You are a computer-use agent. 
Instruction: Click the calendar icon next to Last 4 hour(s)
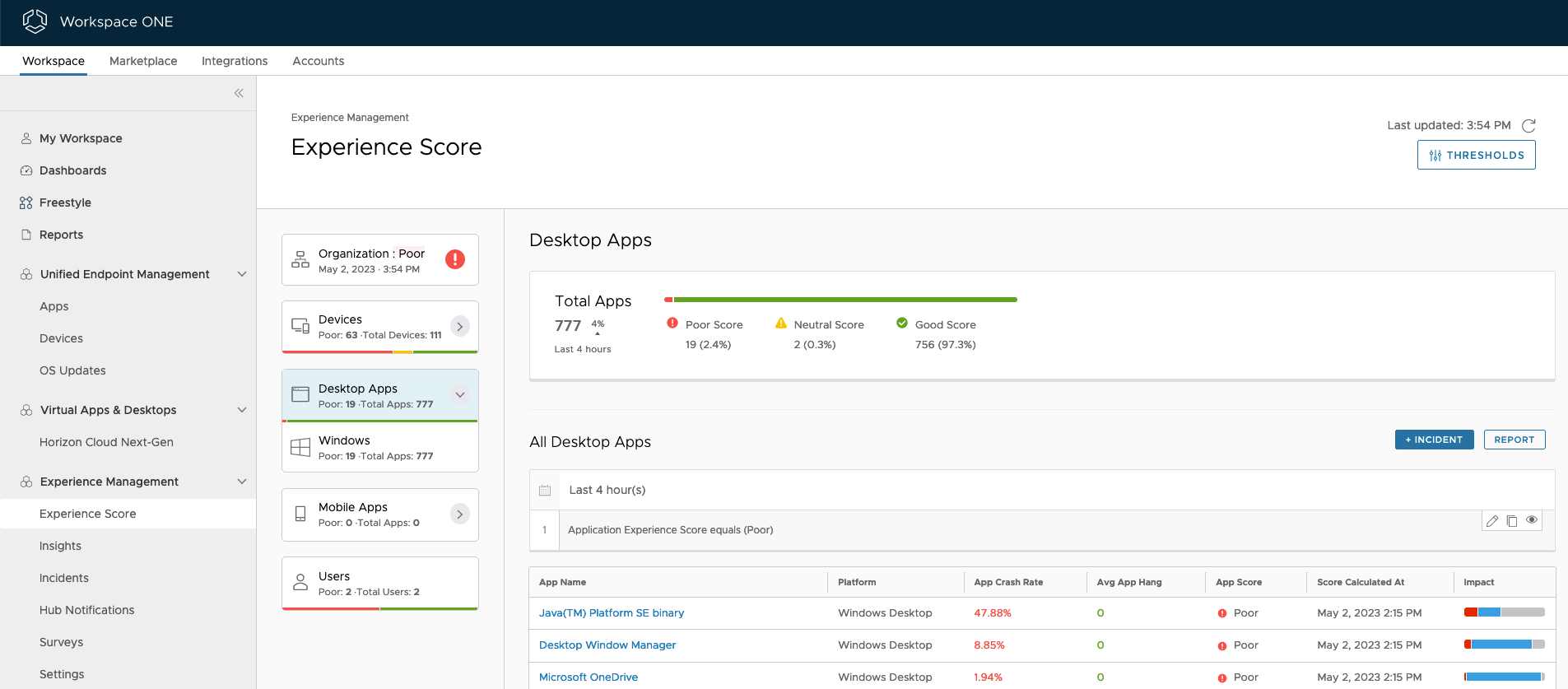(x=545, y=491)
